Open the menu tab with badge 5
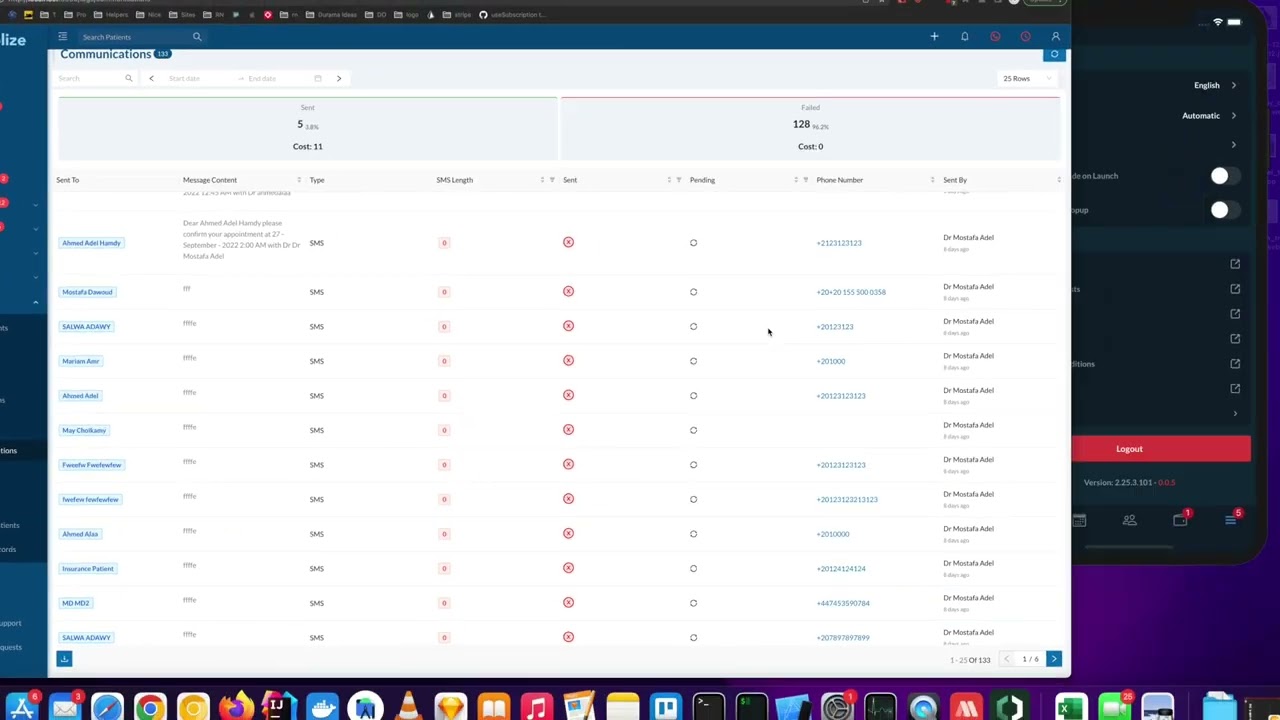1280x720 pixels. point(1231,520)
